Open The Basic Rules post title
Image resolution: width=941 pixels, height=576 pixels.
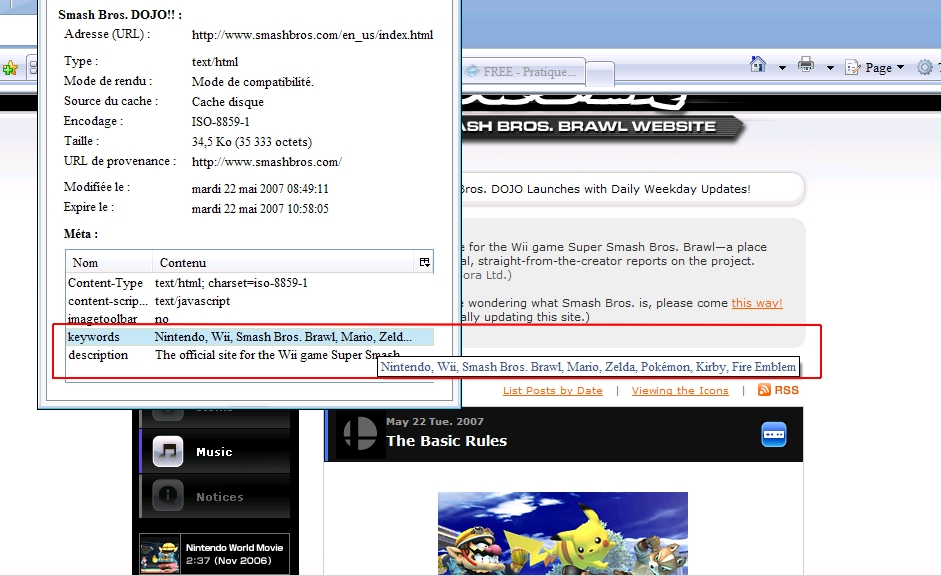(x=446, y=441)
